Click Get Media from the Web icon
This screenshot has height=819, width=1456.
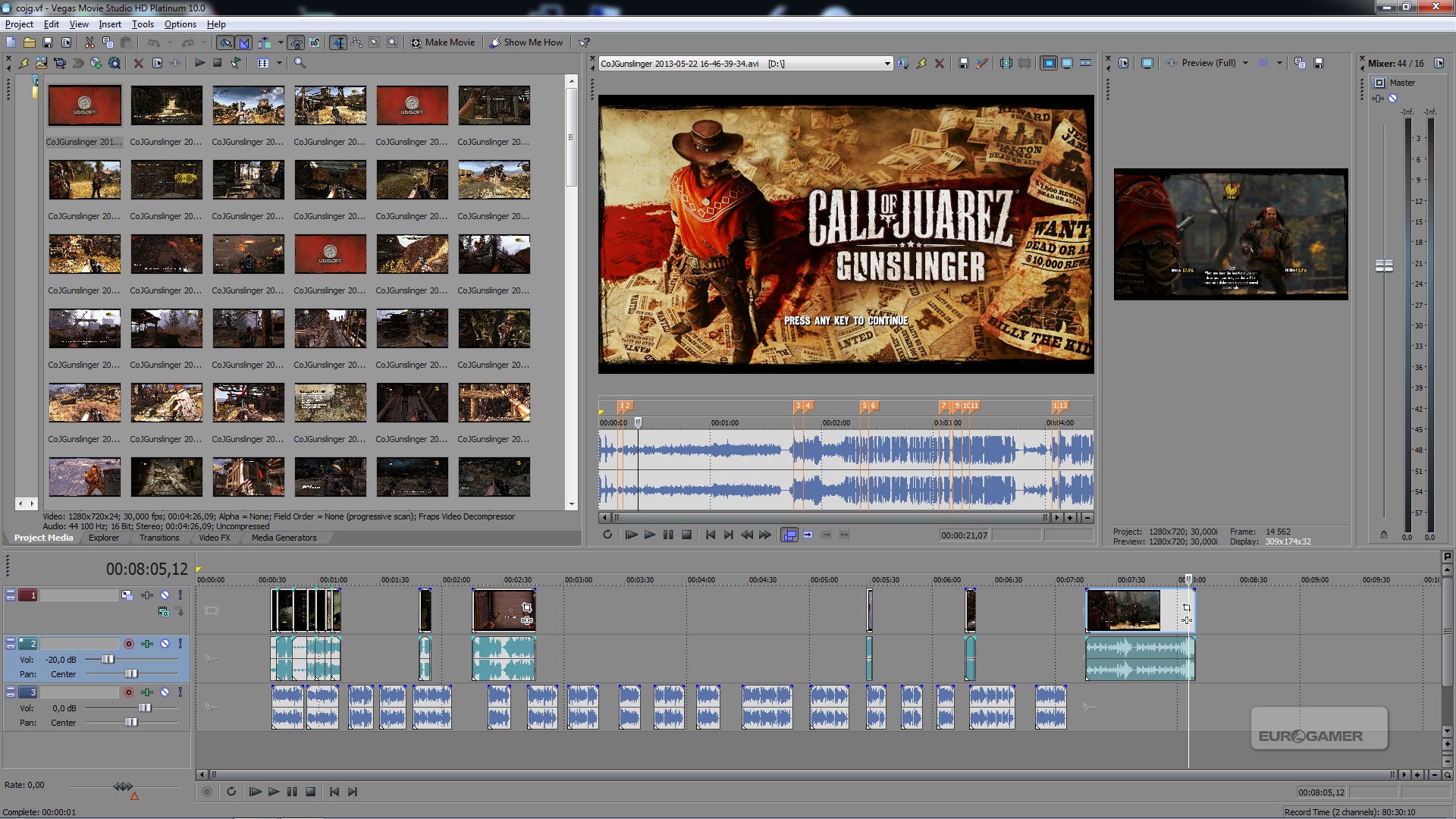(x=115, y=63)
